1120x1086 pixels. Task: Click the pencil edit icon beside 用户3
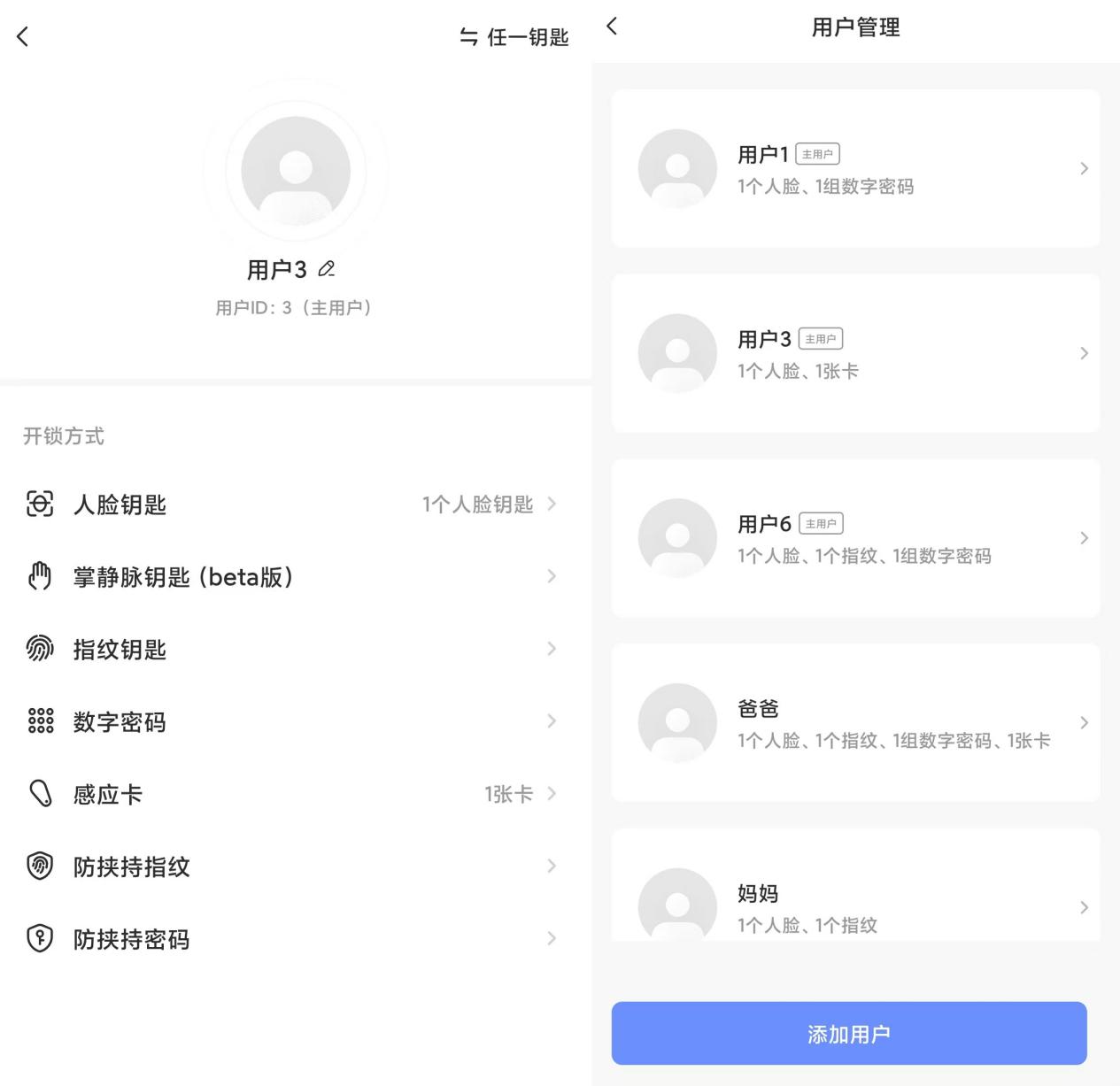(x=327, y=269)
